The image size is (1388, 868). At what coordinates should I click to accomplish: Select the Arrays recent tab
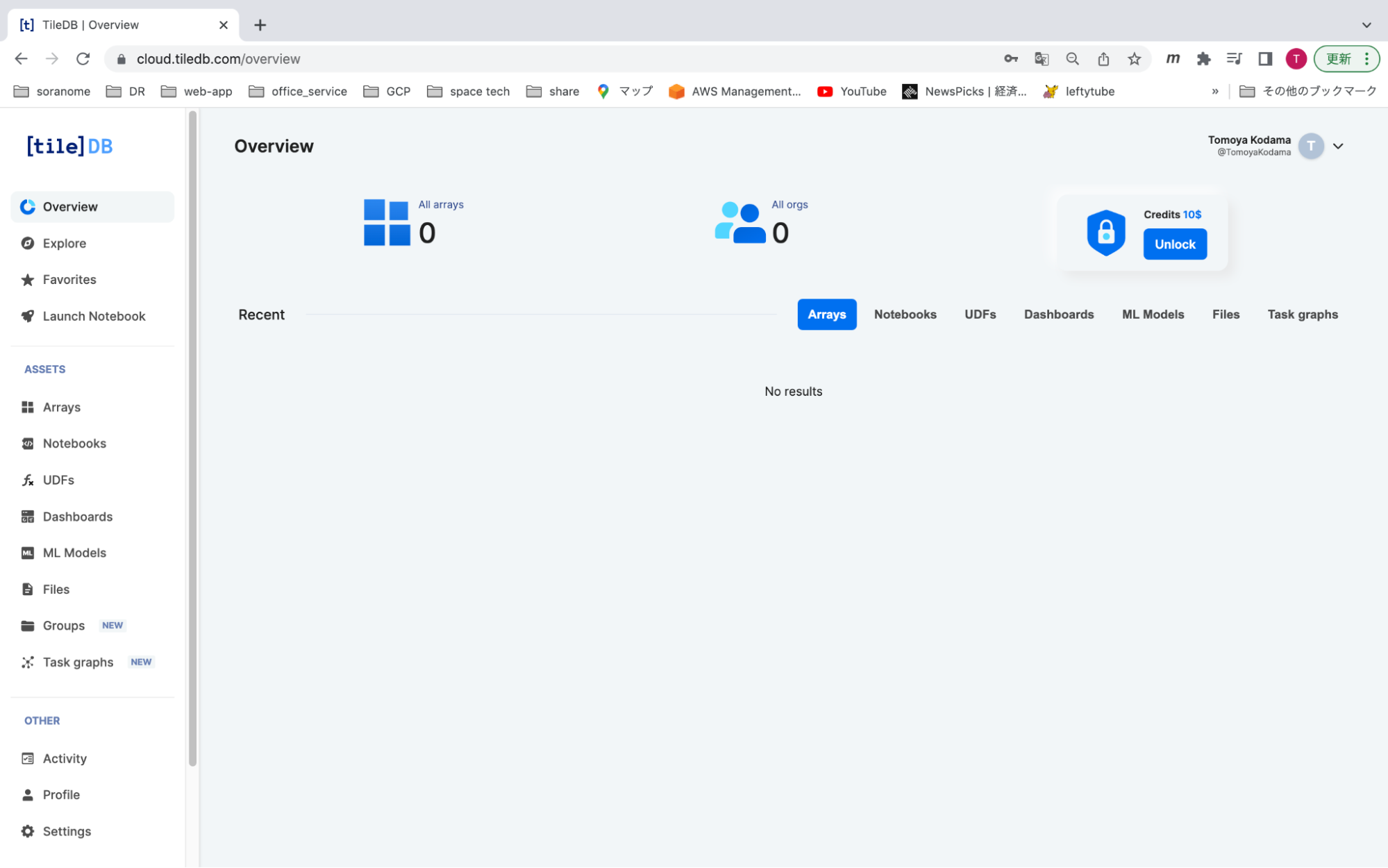pos(827,315)
